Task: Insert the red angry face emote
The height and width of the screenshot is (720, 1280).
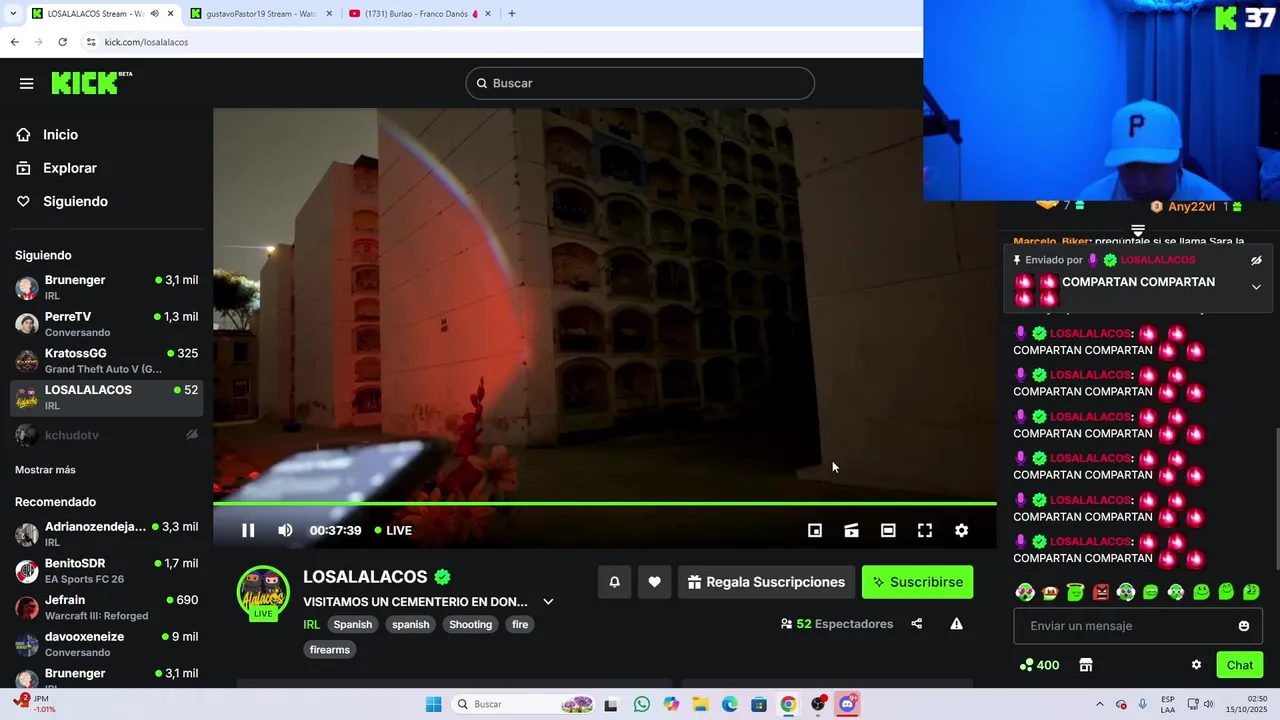Action: [1100, 592]
